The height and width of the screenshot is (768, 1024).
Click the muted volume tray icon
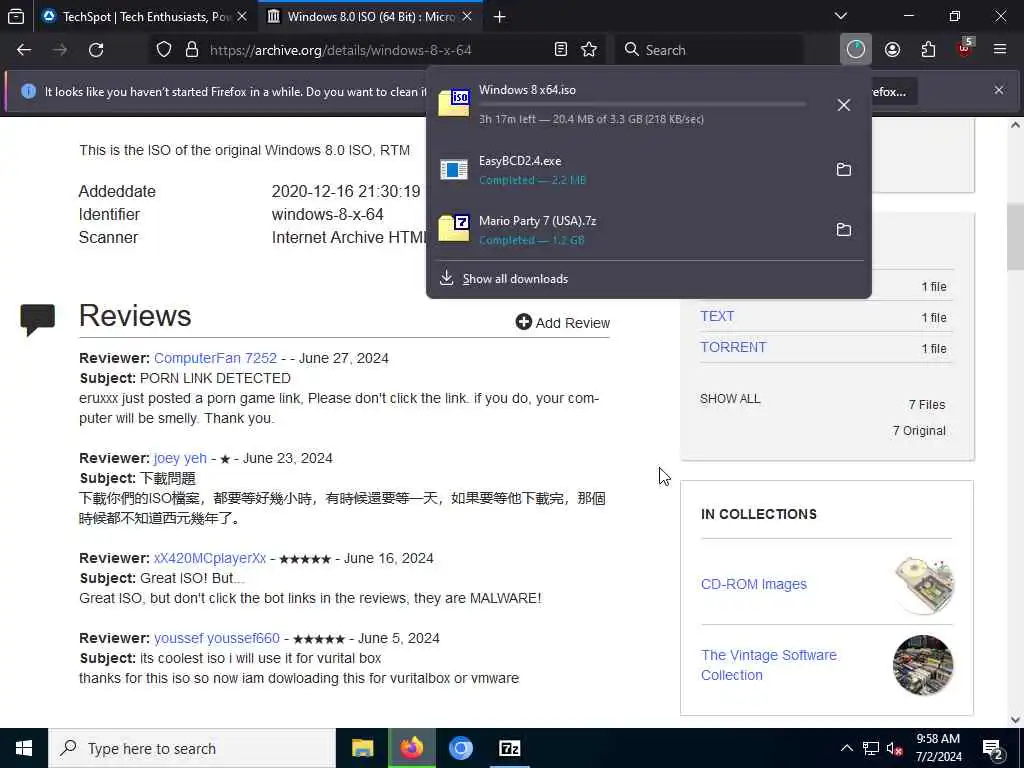click(894, 748)
